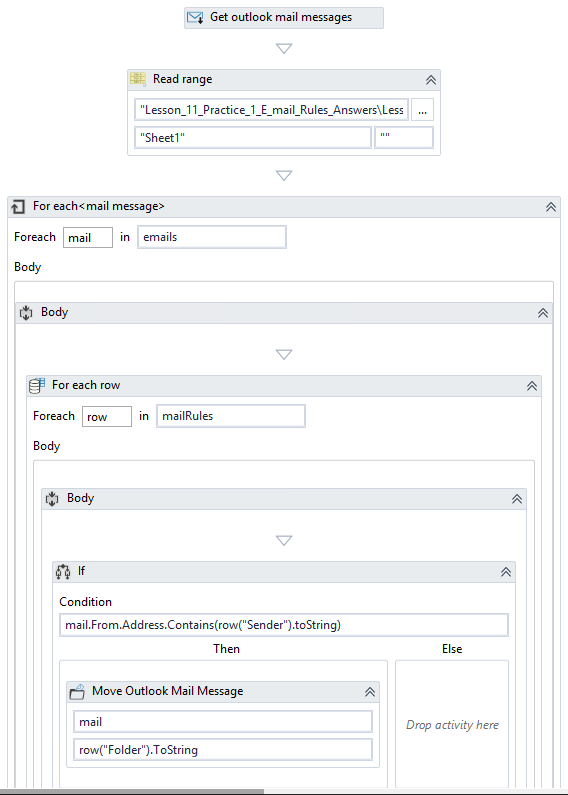Viewport: 568px width, 795px height.
Task: Collapse the Body sequence containing the If
Action: point(517,499)
